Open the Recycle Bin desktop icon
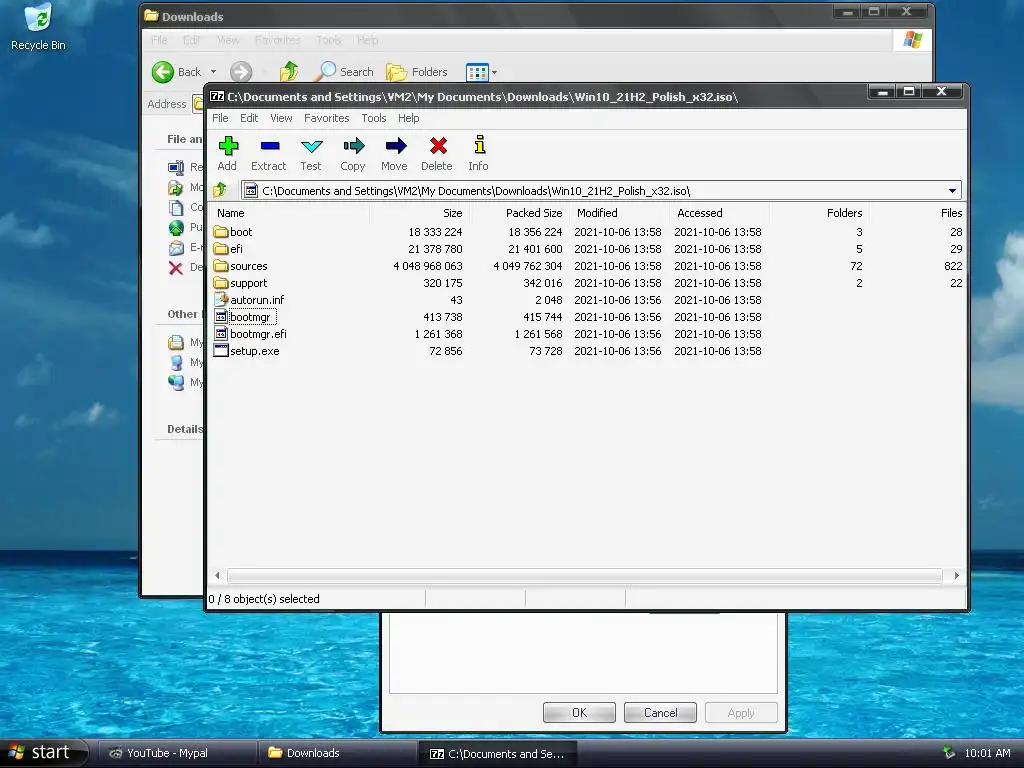The height and width of the screenshot is (768, 1024). (x=38, y=27)
